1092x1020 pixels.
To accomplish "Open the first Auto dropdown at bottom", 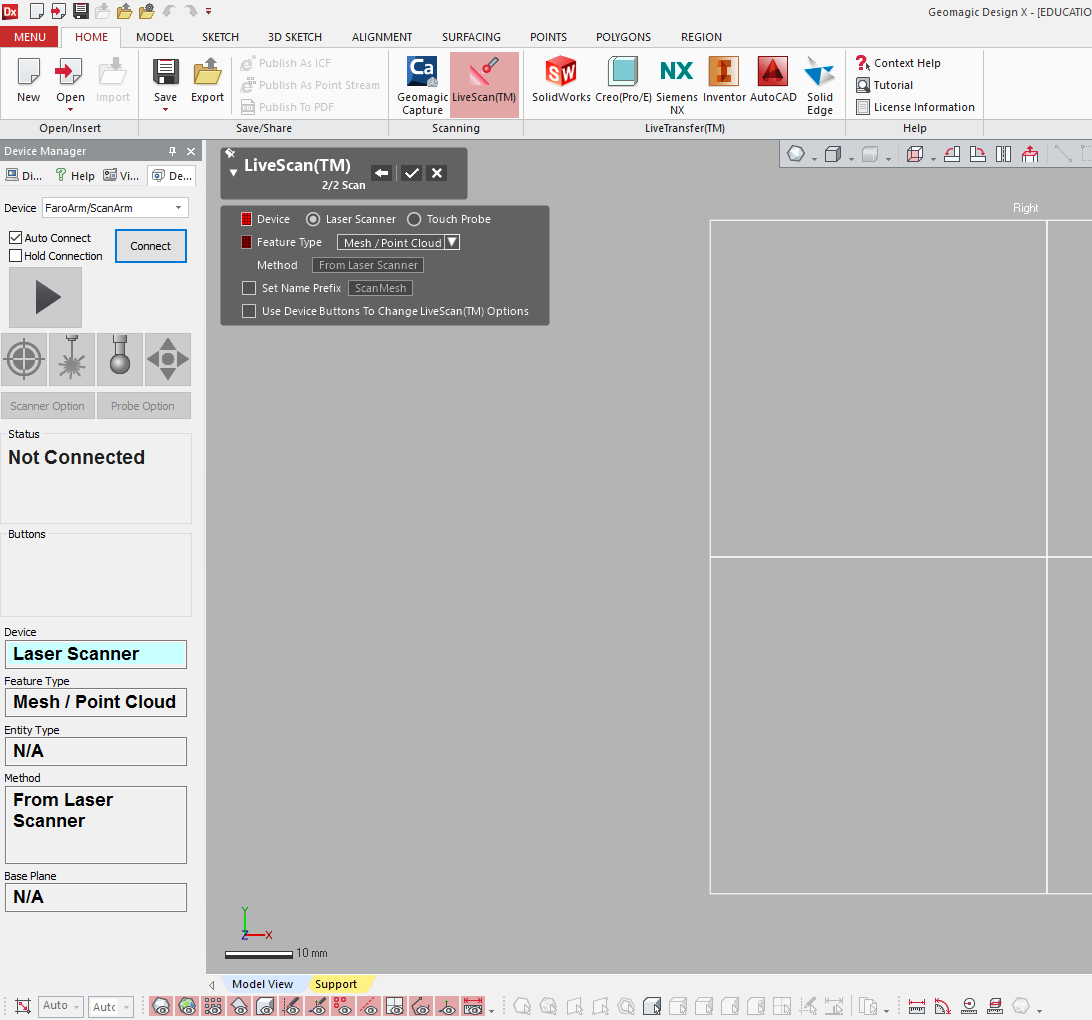I will pos(61,1006).
